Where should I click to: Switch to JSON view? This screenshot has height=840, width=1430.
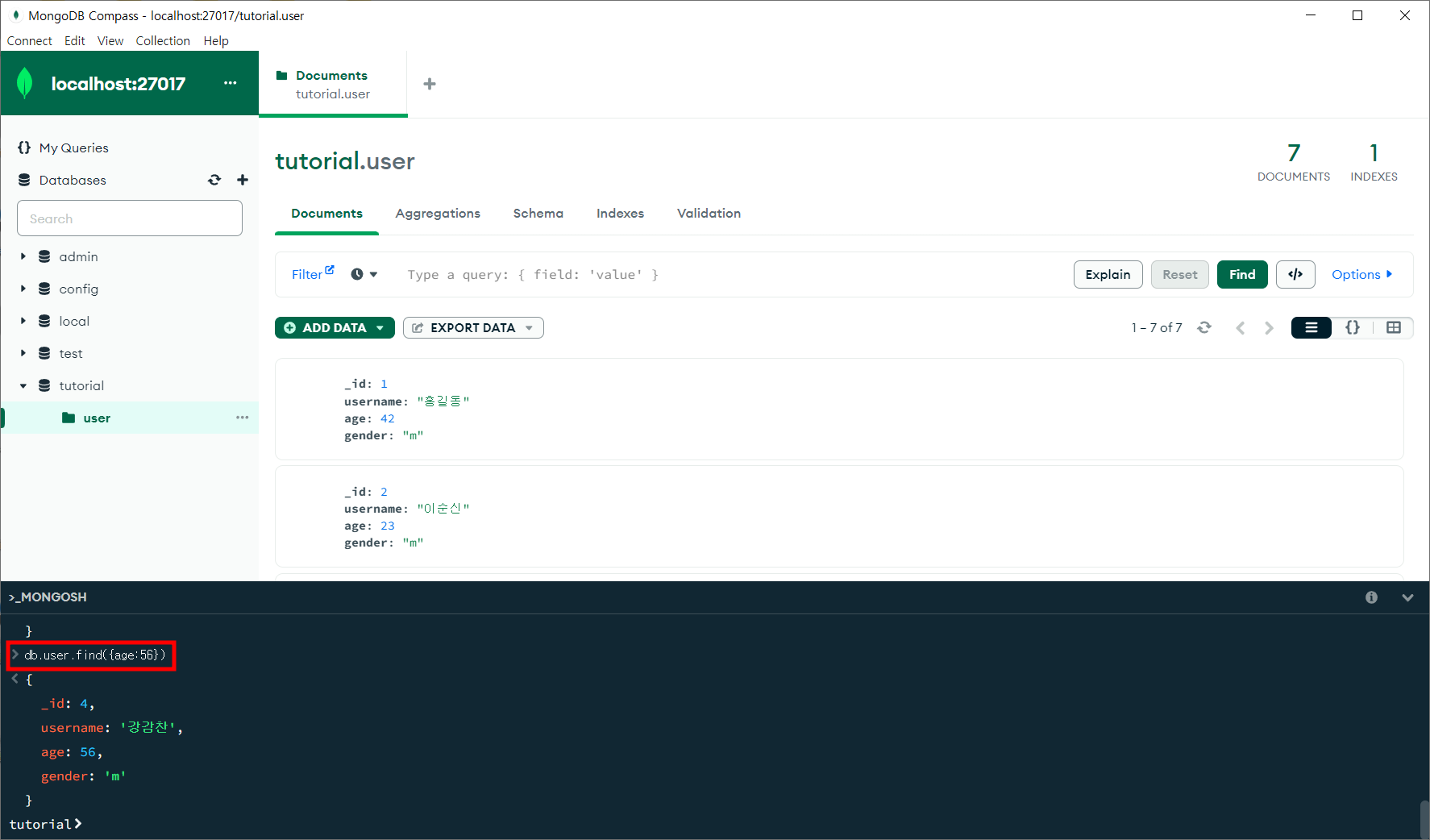1353,327
